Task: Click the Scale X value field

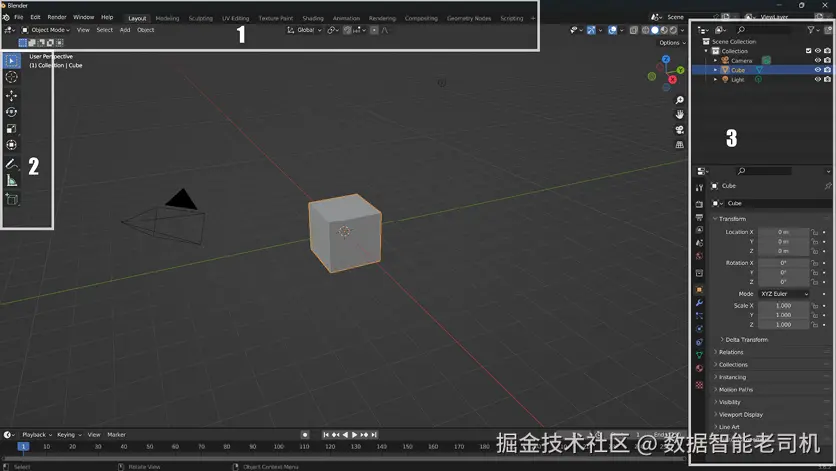Action: (783, 306)
